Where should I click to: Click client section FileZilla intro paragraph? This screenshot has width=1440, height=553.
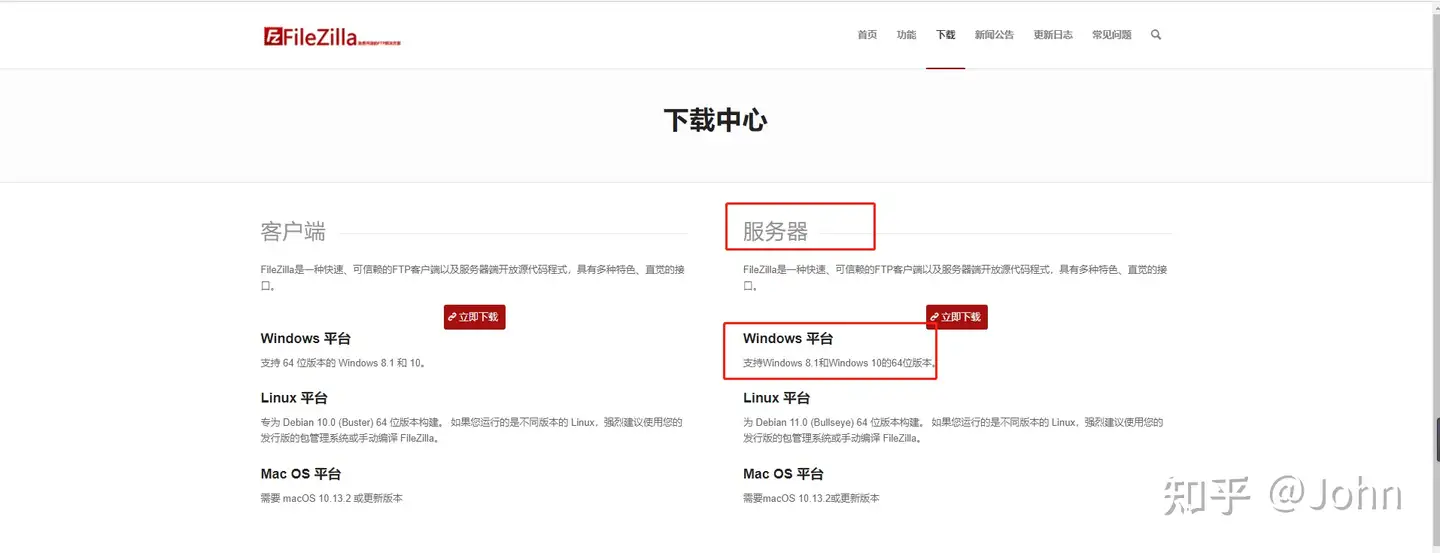click(472, 278)
